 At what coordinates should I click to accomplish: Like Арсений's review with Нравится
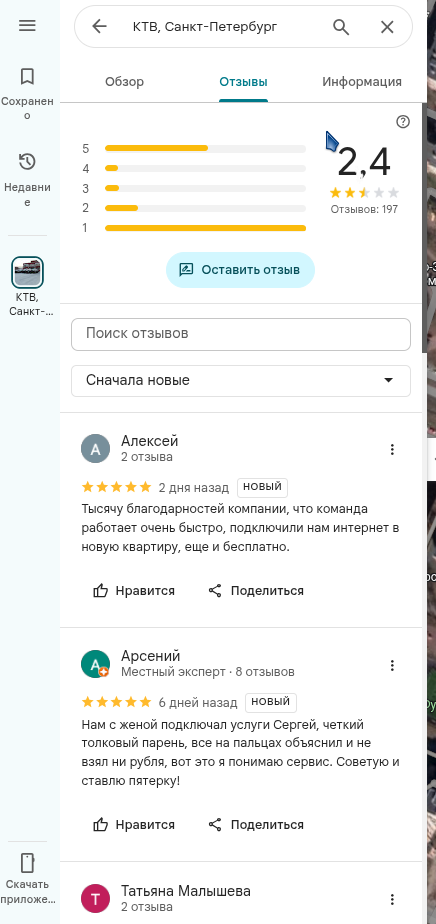tap(134, 824)
